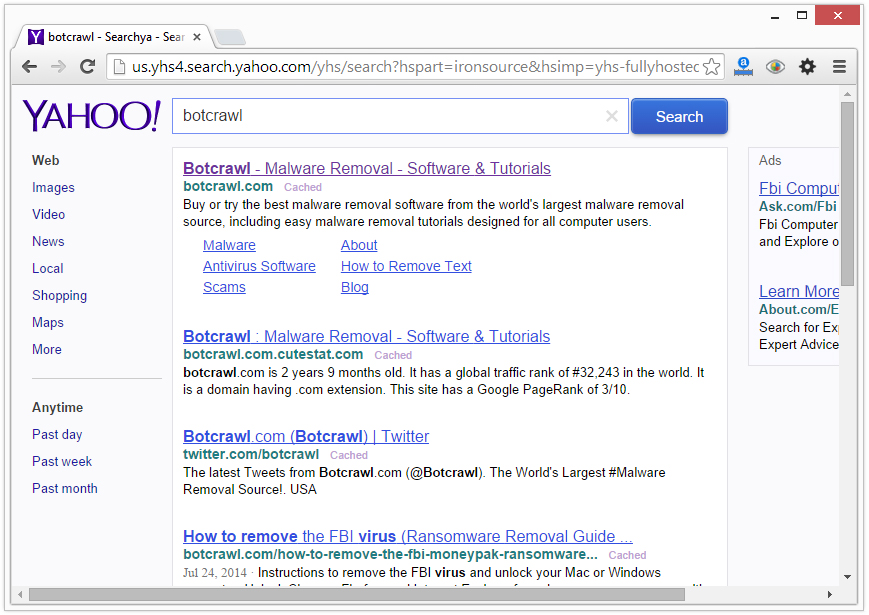Viewport: 869px width, 615px height.
Task: Click the browser forward arrow
Action: click(59, 67)
